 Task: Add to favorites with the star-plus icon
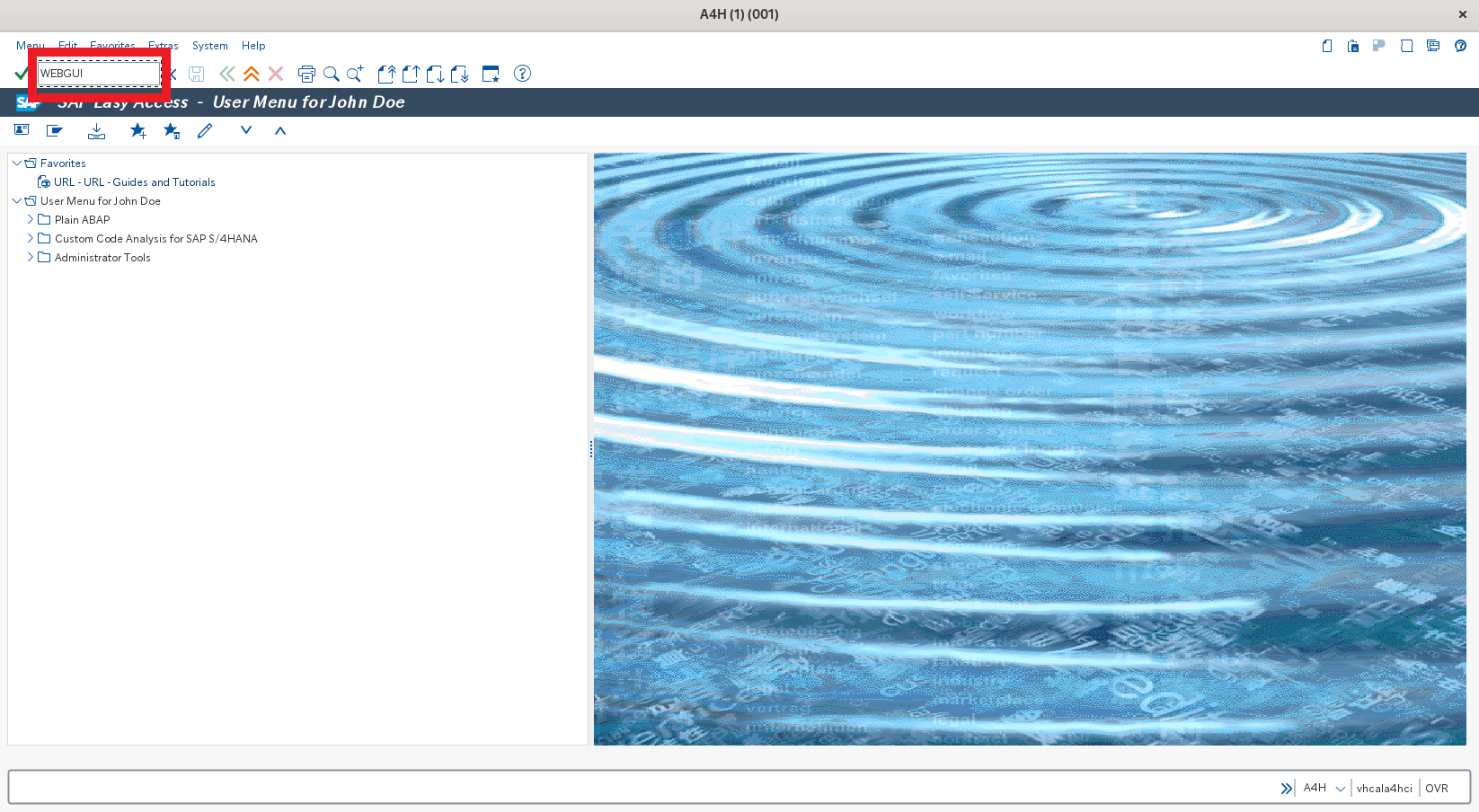(x=138, y=131)
